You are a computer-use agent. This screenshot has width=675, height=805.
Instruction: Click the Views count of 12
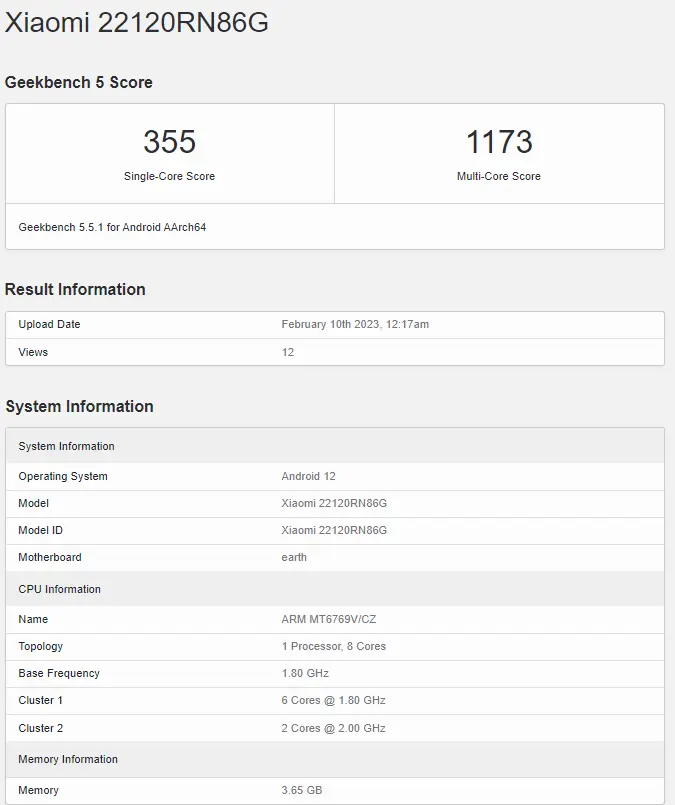point(288,352)
